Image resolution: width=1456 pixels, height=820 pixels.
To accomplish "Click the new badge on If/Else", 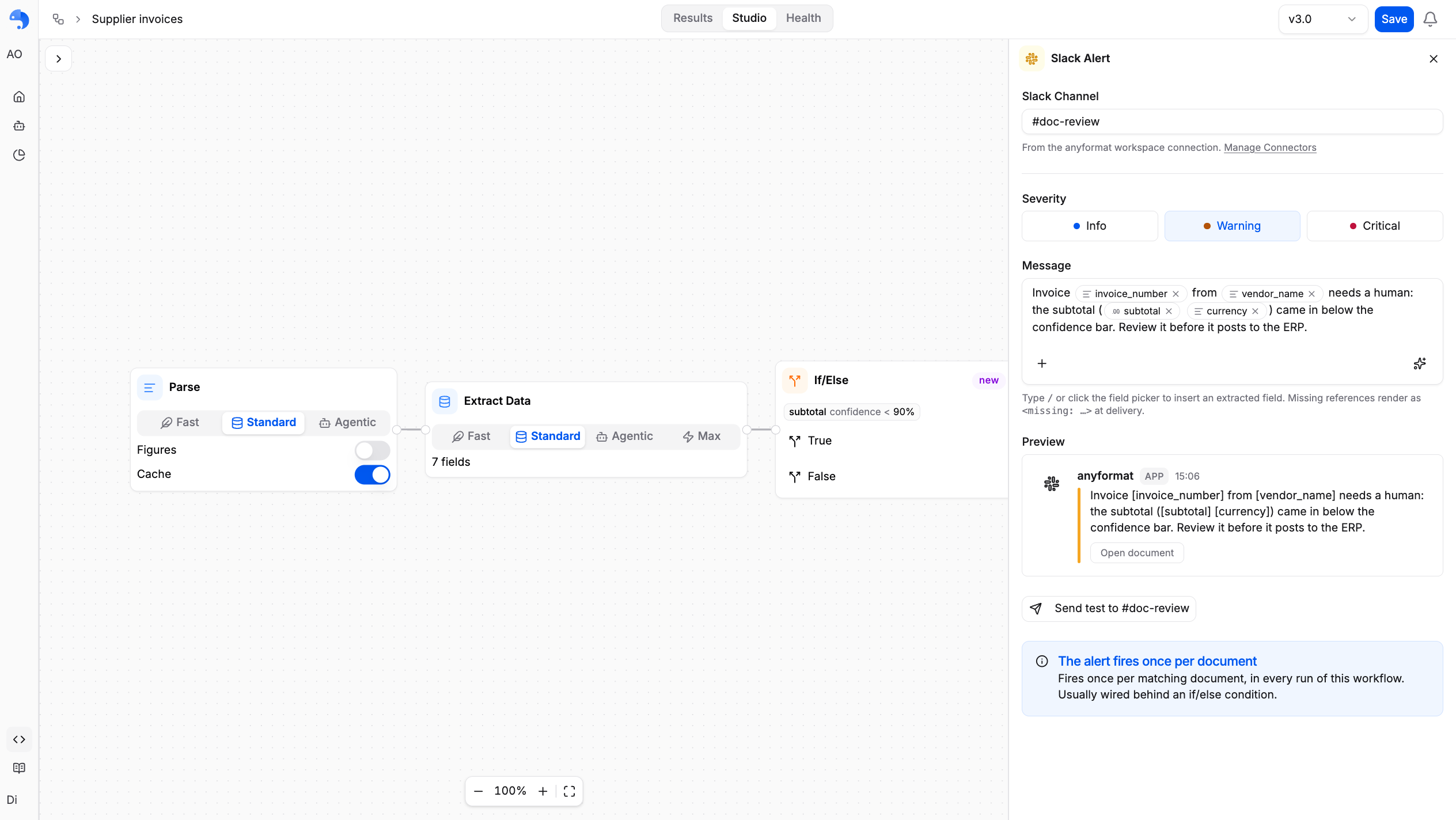I will click(x=988, y=380).
